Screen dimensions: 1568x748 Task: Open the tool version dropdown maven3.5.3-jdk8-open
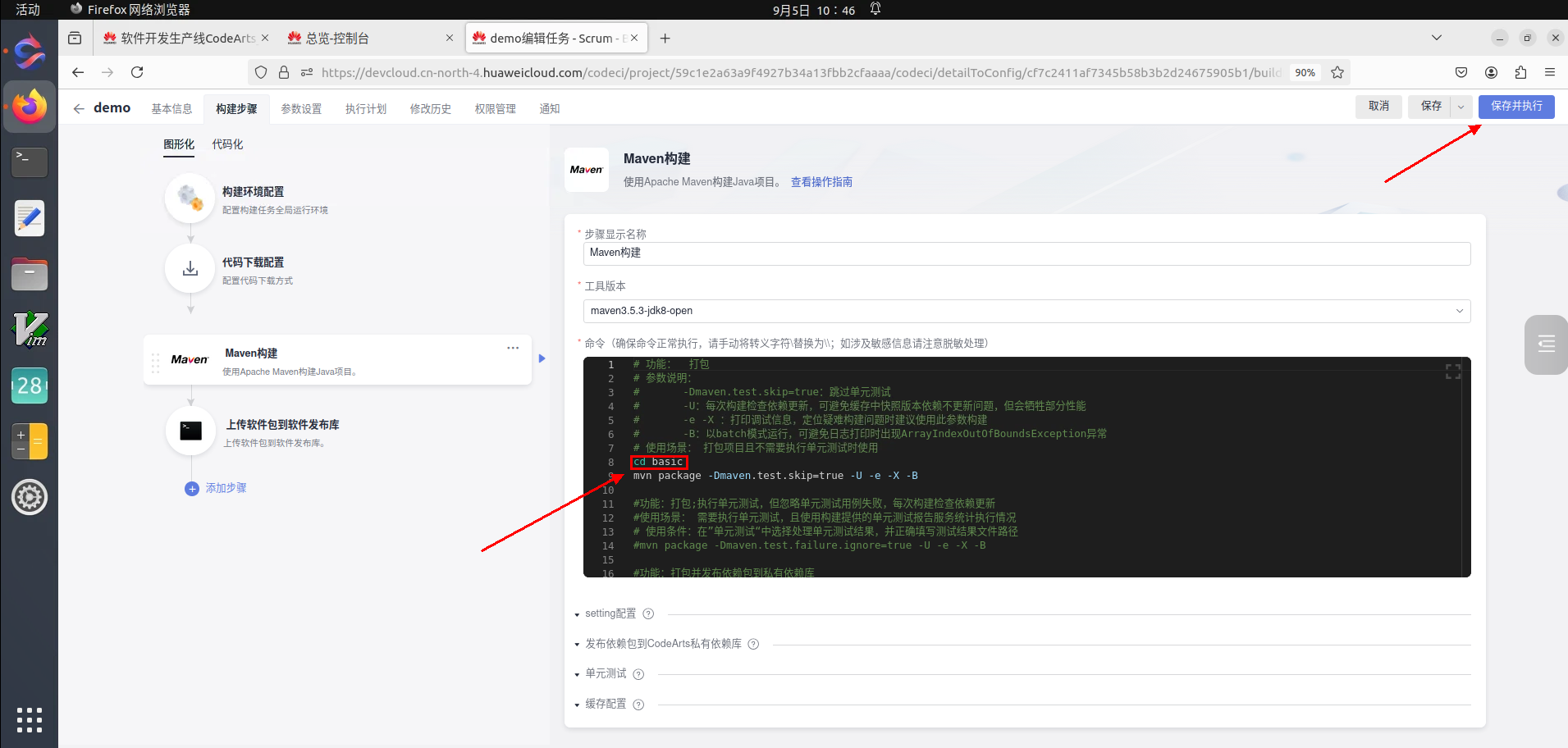pyautogui.click(x=1026, y=311)
